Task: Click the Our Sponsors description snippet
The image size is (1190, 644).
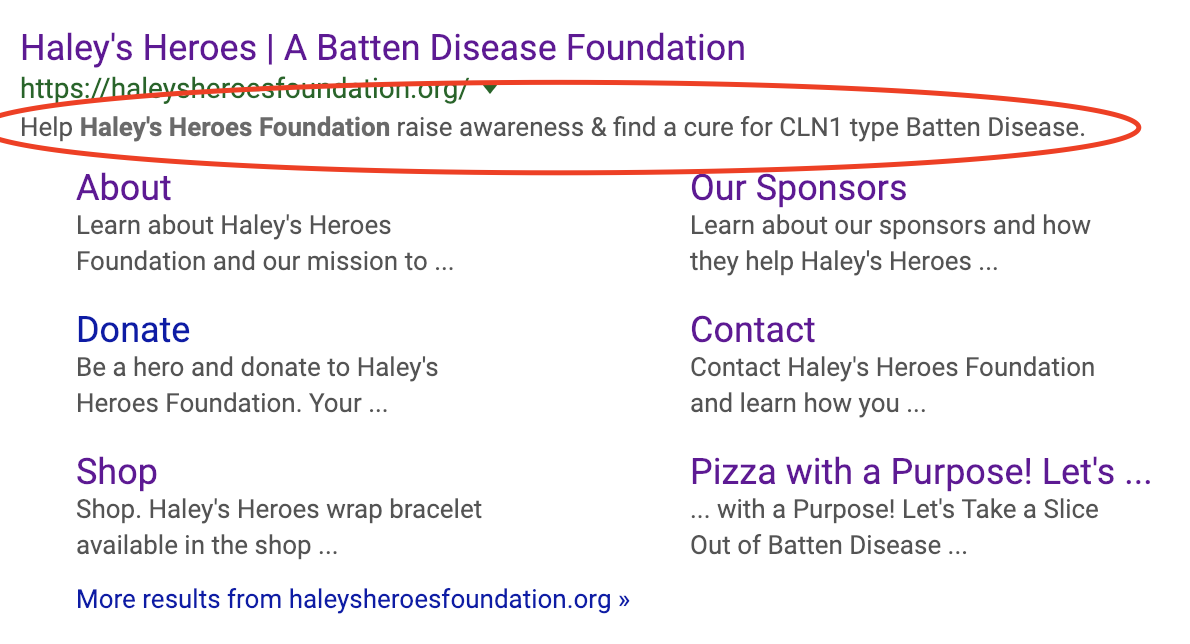Action: [x=890, y=243]
